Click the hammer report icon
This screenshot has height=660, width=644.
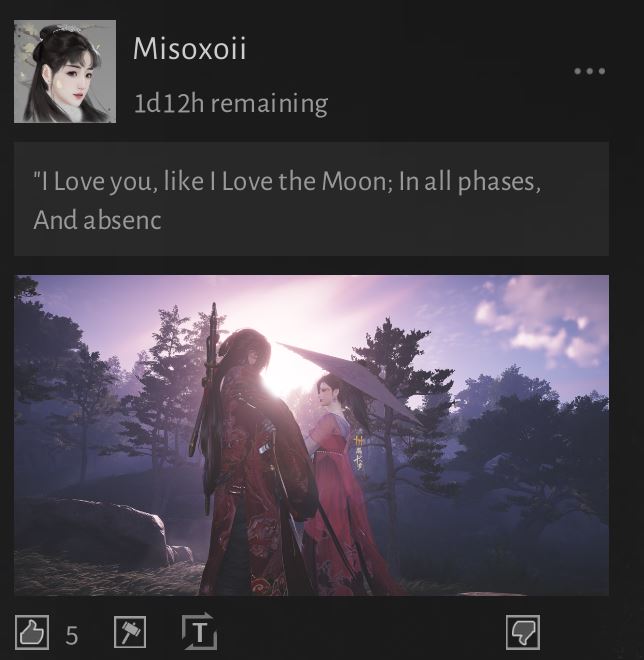point(130,632)
